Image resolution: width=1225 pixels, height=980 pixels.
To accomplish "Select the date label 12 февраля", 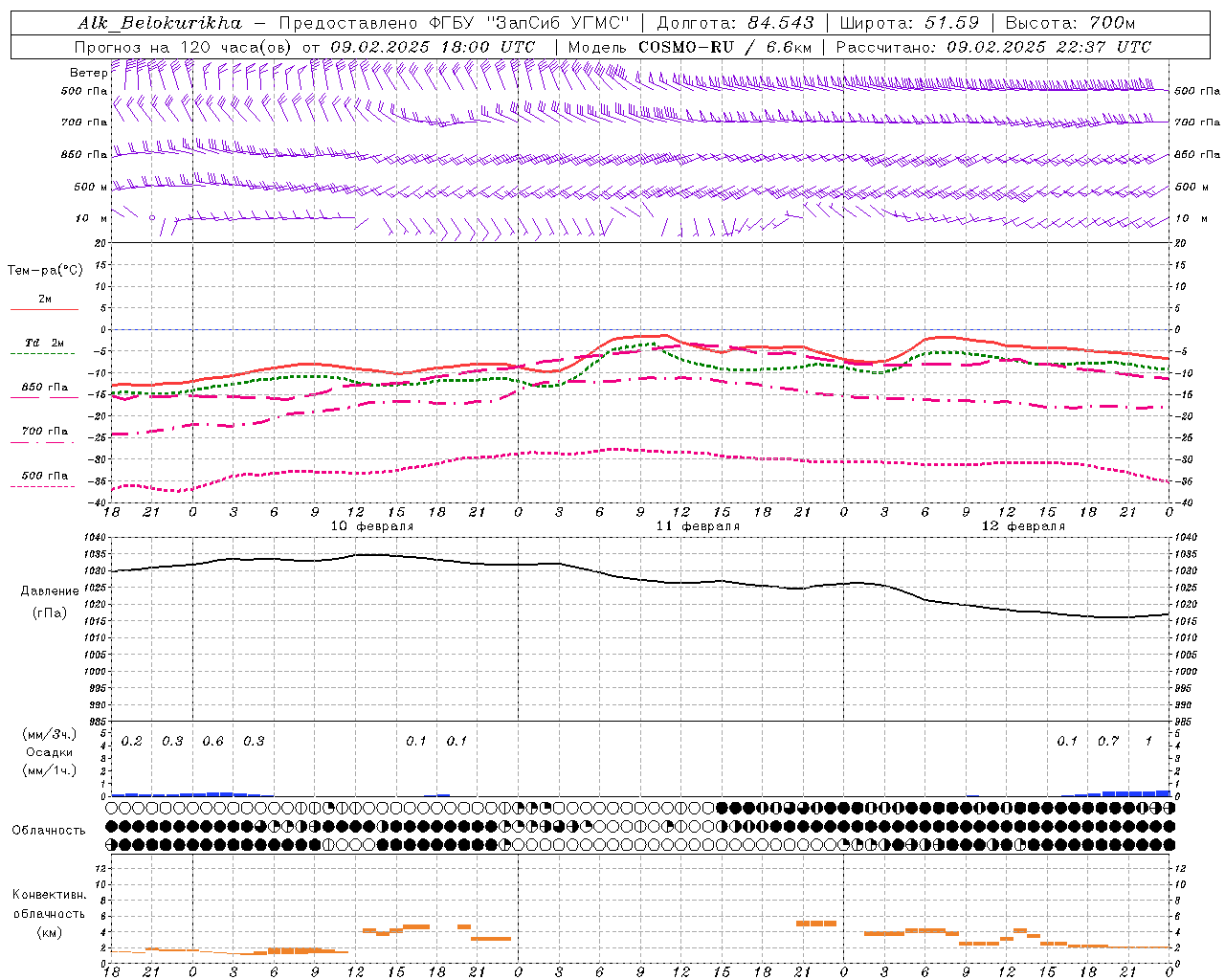I will point(1023,526).
